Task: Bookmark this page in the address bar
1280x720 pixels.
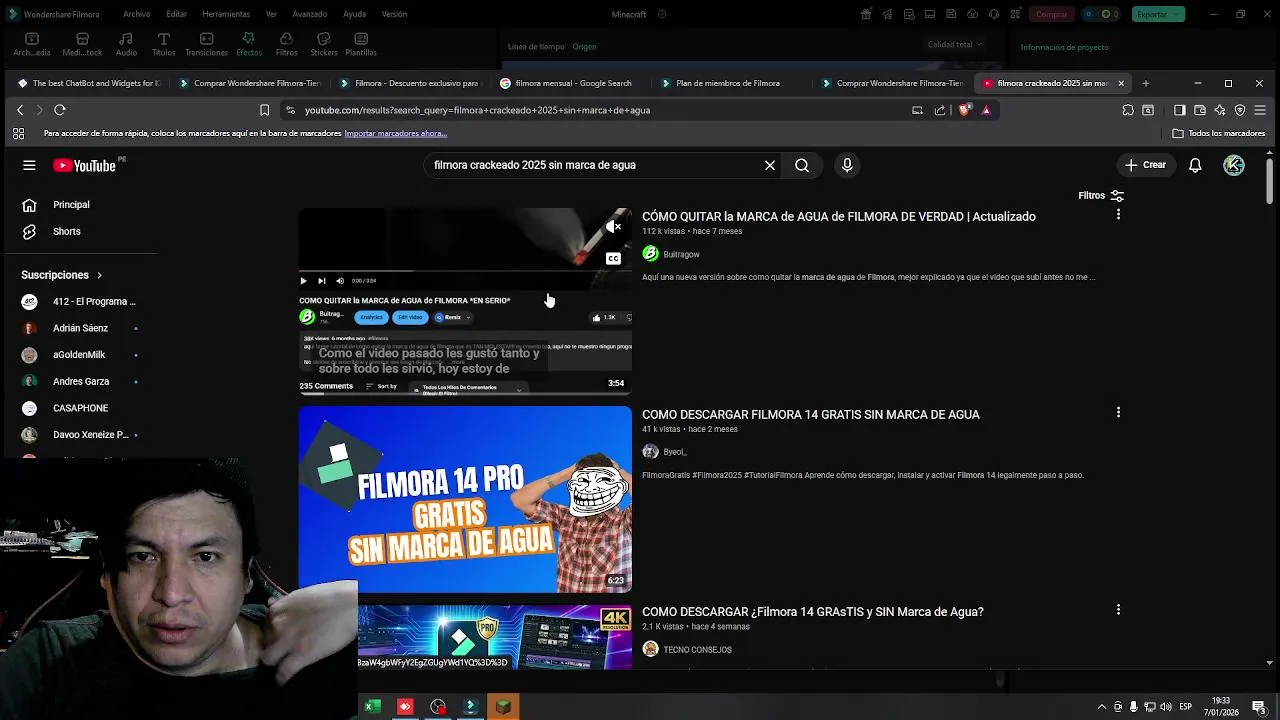Action: tap(264, 110)
